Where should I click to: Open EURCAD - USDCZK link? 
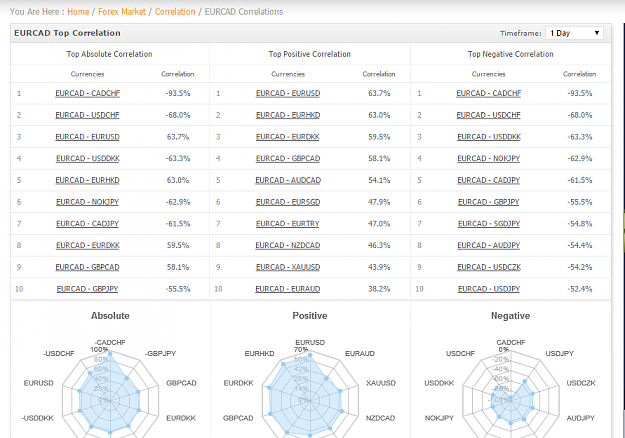pos(489,267)
